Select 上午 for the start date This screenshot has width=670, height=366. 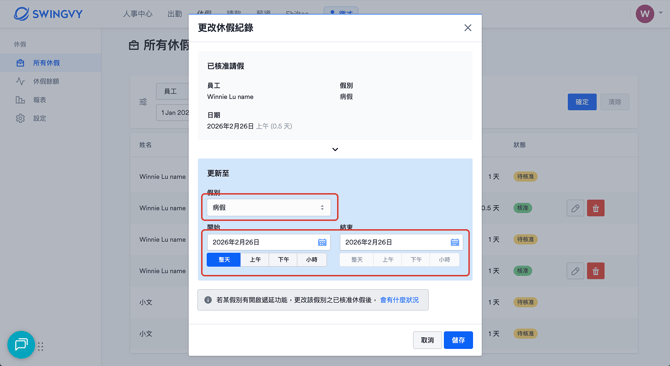click(255, 260)
